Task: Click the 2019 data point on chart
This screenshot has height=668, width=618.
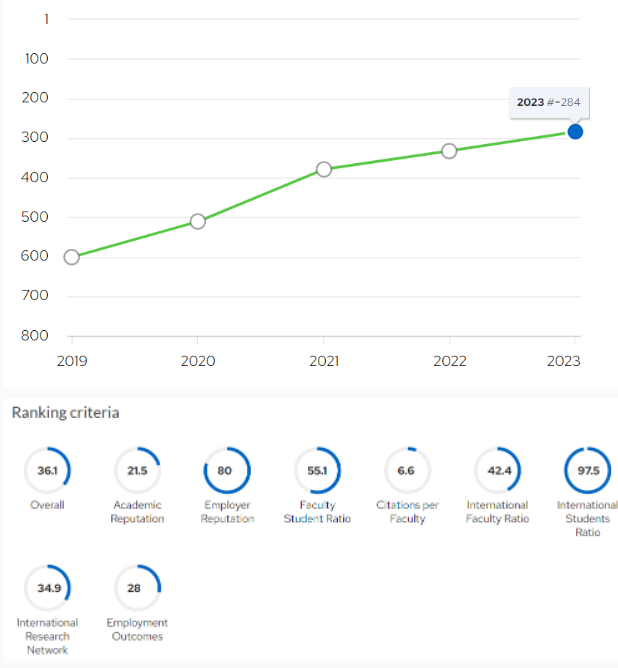Action: pos(72,257)
